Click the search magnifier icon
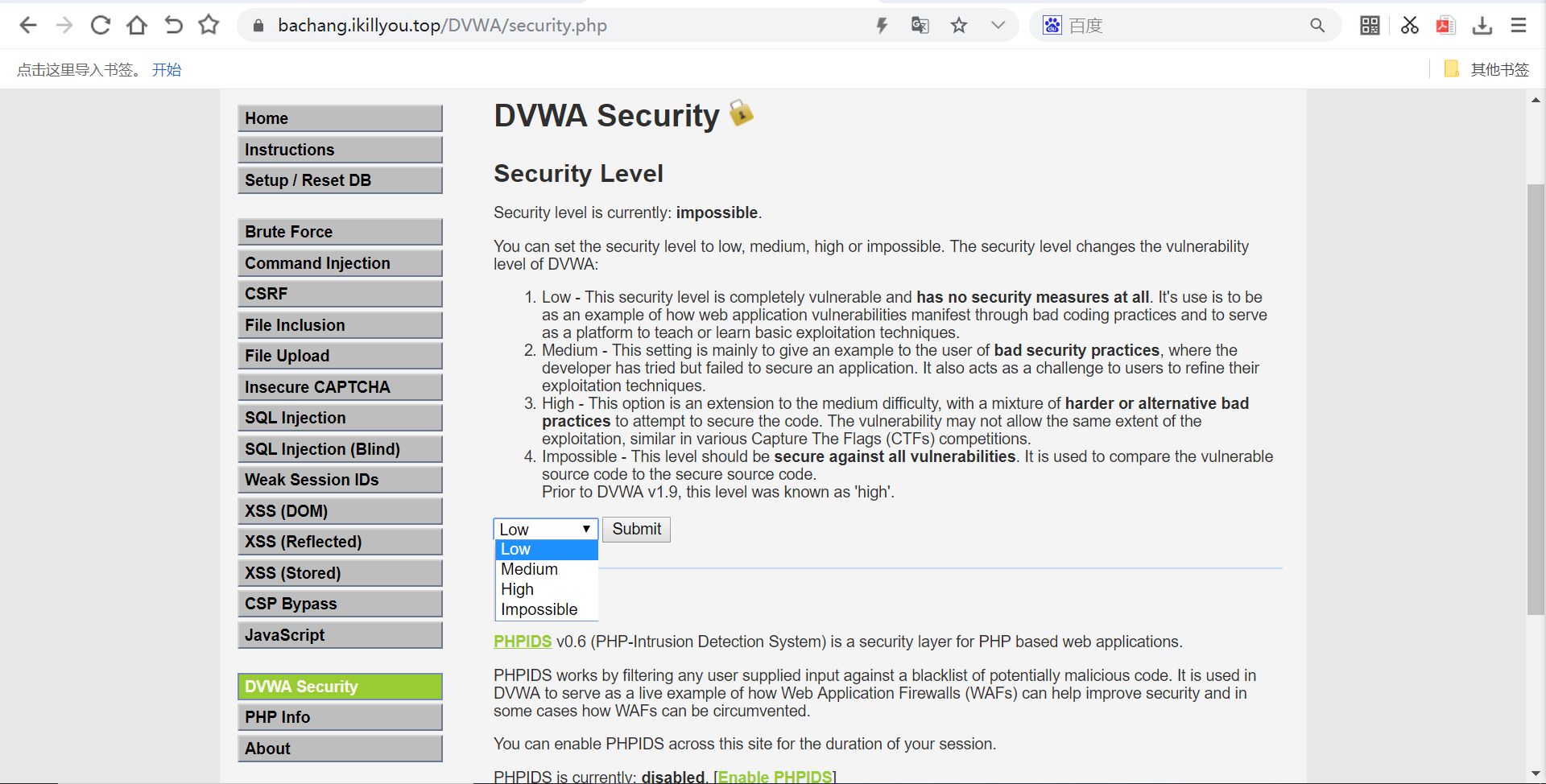This screenshot has height=784, width=1546. click(x=1317, y=26)
